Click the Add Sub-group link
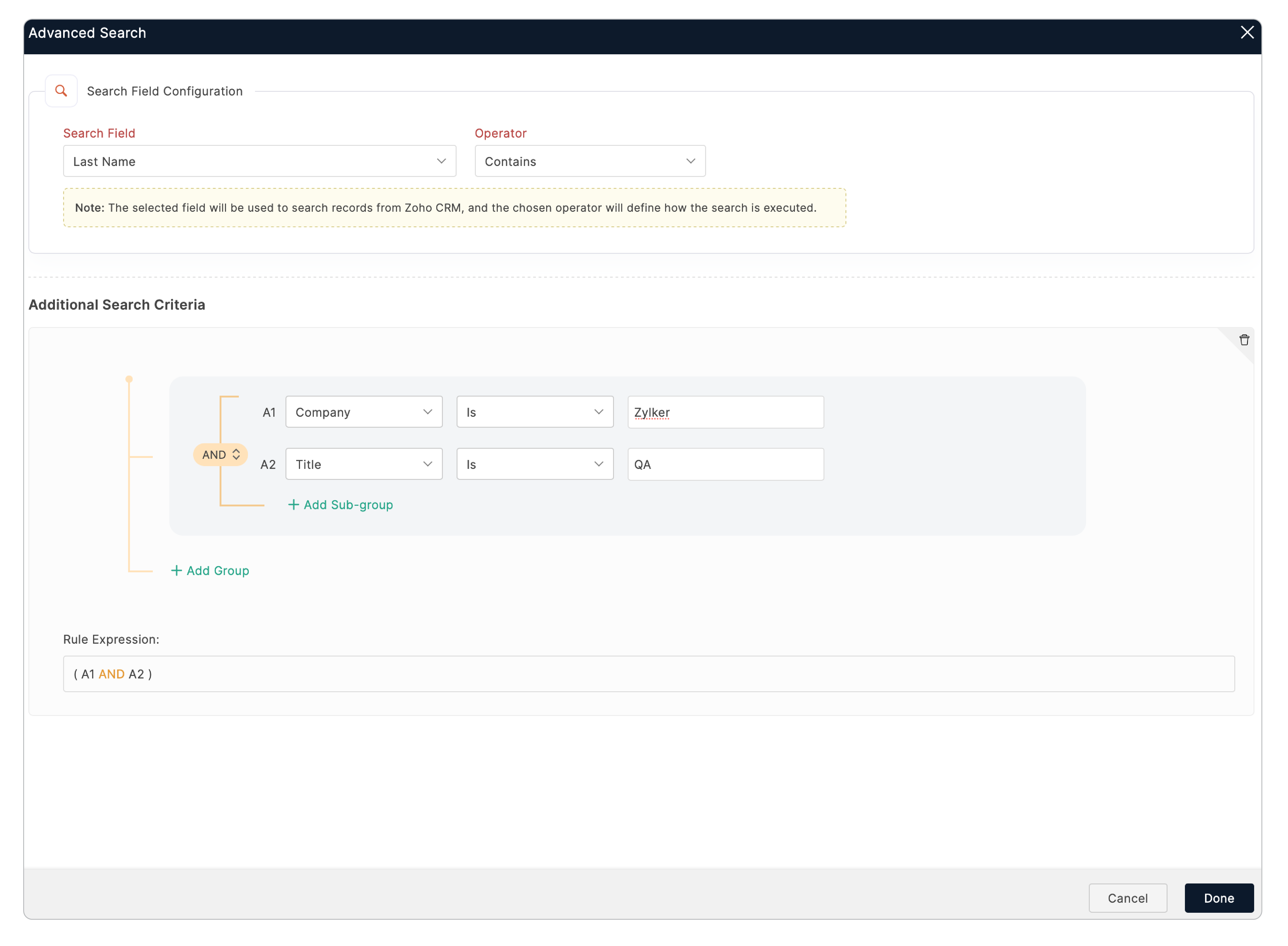Screen dimensions: 1288x946 point(348,505)
